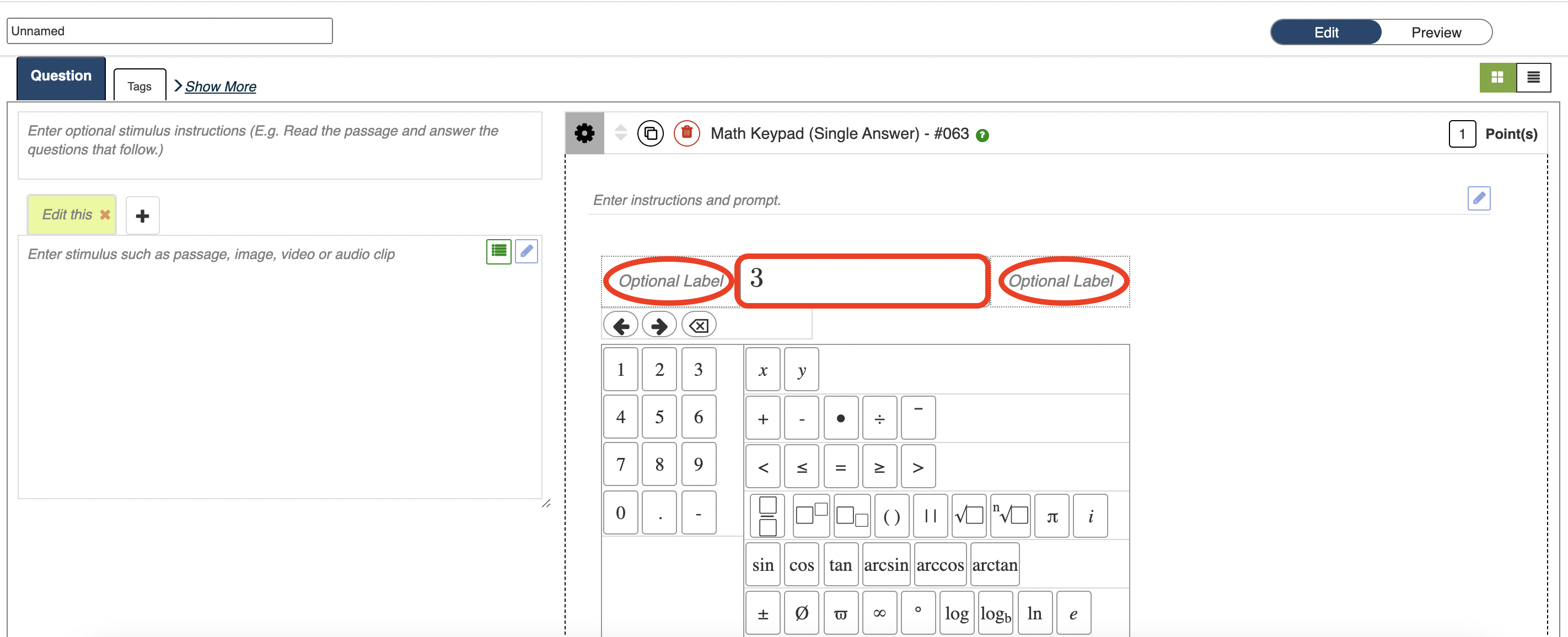
Task: Open the Tags tab
Action: tap(139, 87)
